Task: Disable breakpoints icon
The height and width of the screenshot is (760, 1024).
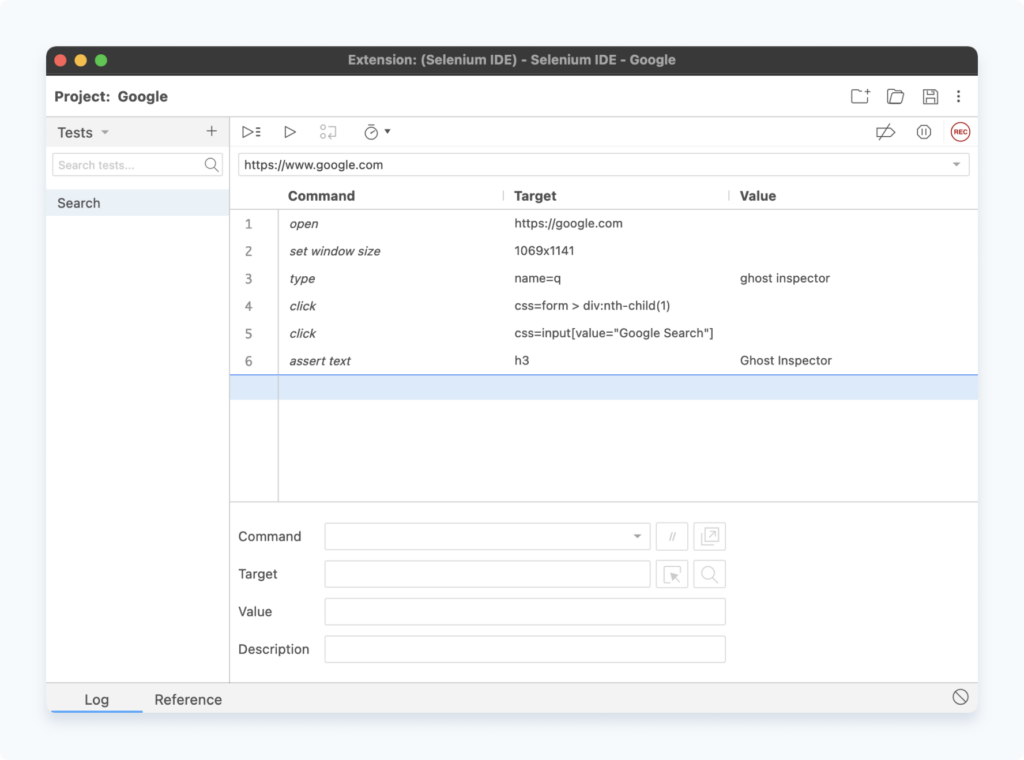Action: 886,133
